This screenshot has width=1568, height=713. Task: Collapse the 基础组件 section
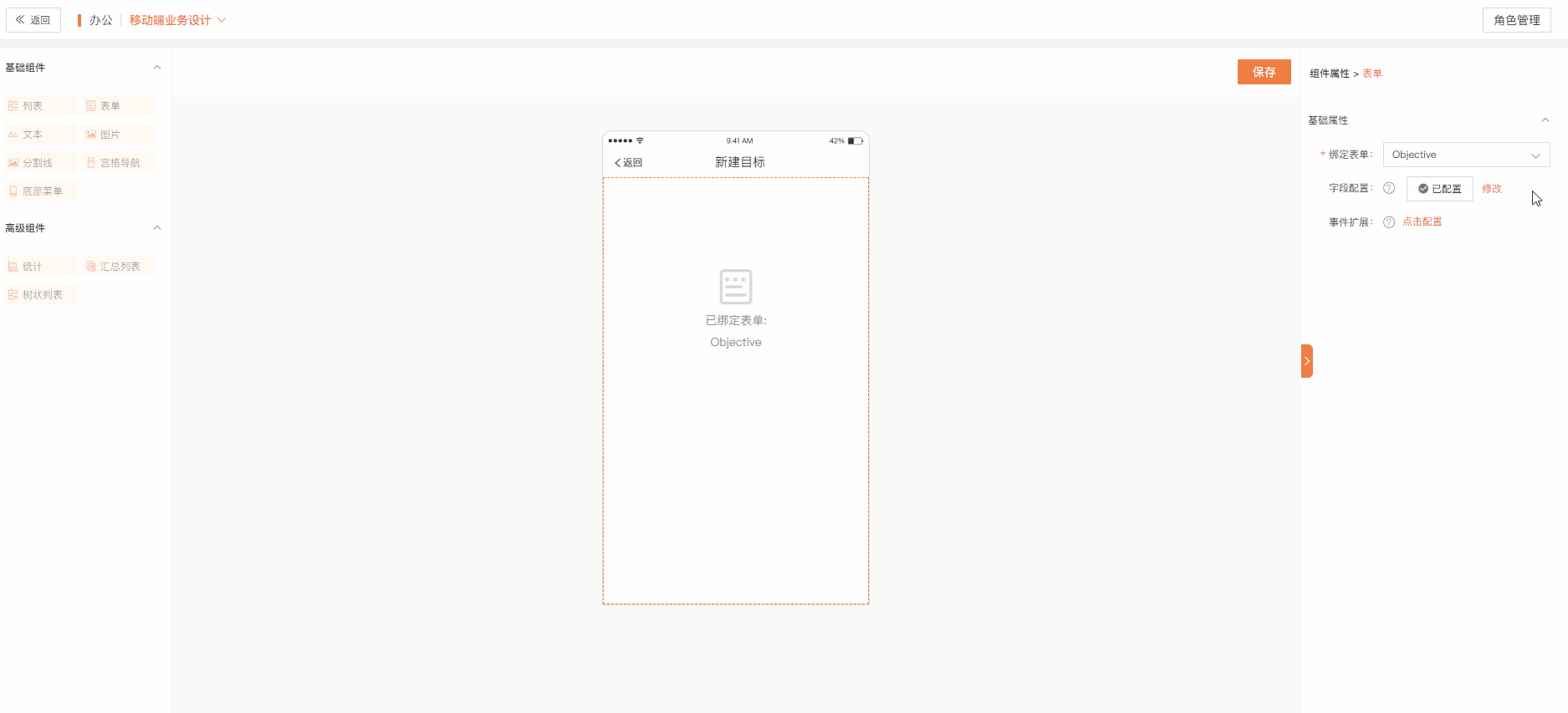[156, 68]
